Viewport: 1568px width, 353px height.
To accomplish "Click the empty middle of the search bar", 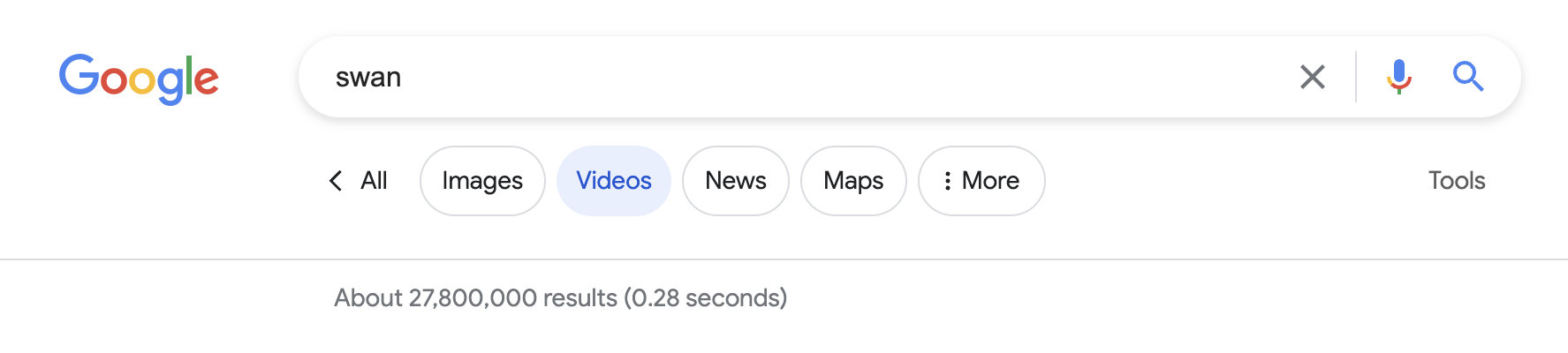I will click(x=795, y=78).
